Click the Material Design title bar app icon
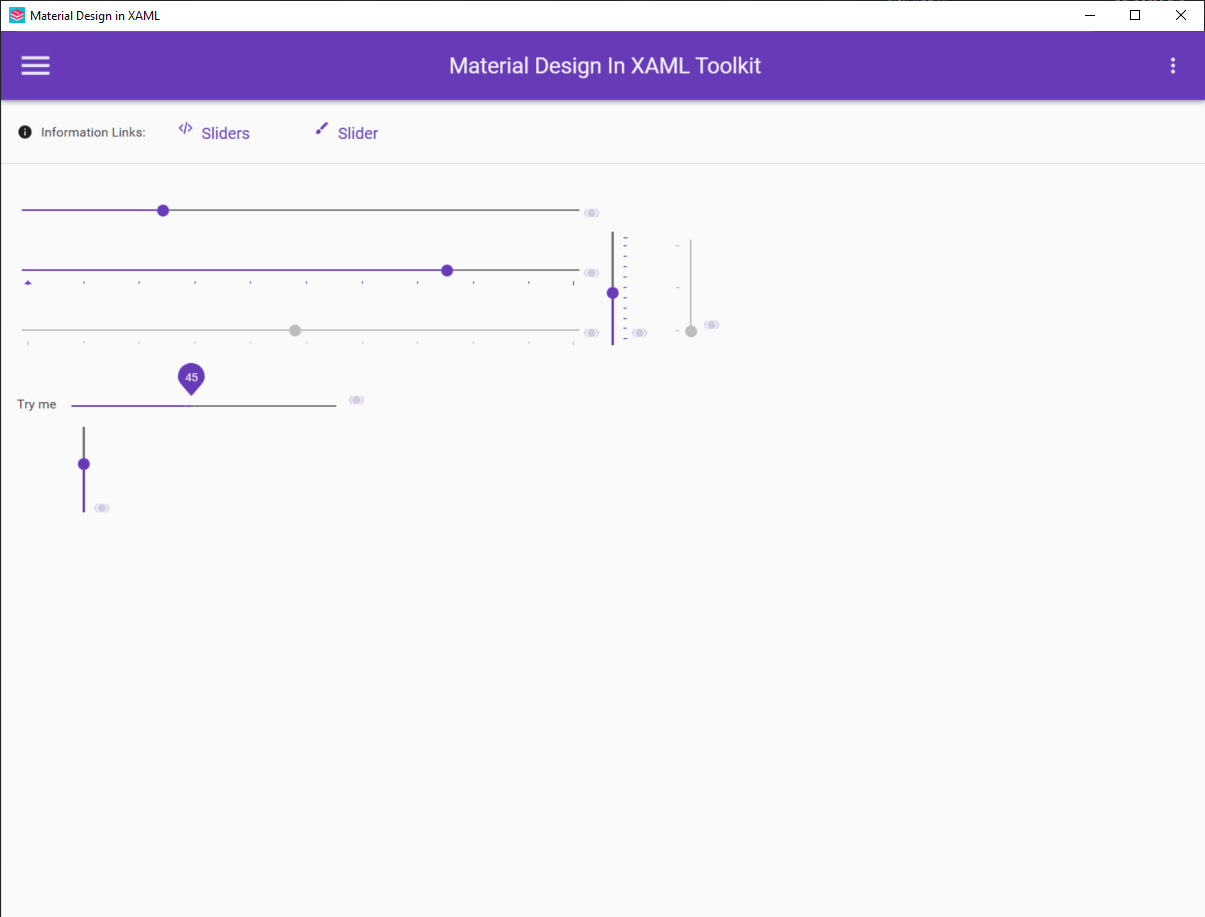 click(16, 15)
